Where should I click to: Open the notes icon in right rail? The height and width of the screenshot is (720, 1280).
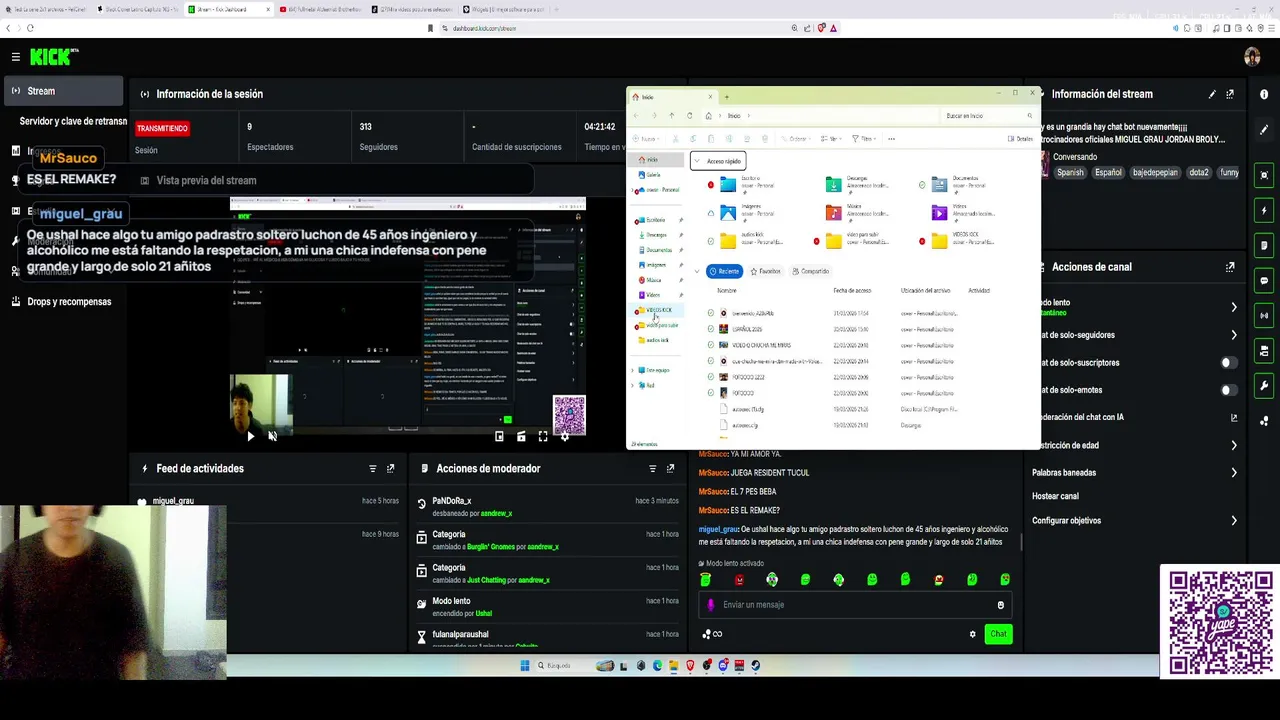pyautogui.click(x=1265, y=246)
